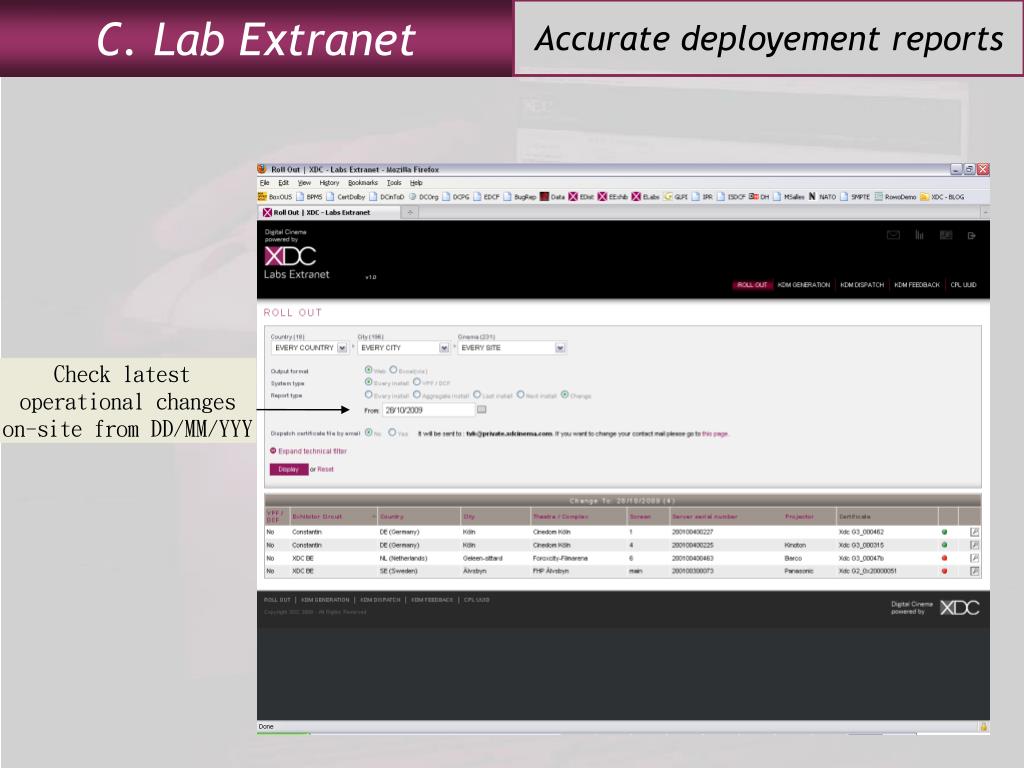Open the DCinToD bookmark
Viewport: 1024px width, 768px height.
pyautogui.click(x=387, y=197)
